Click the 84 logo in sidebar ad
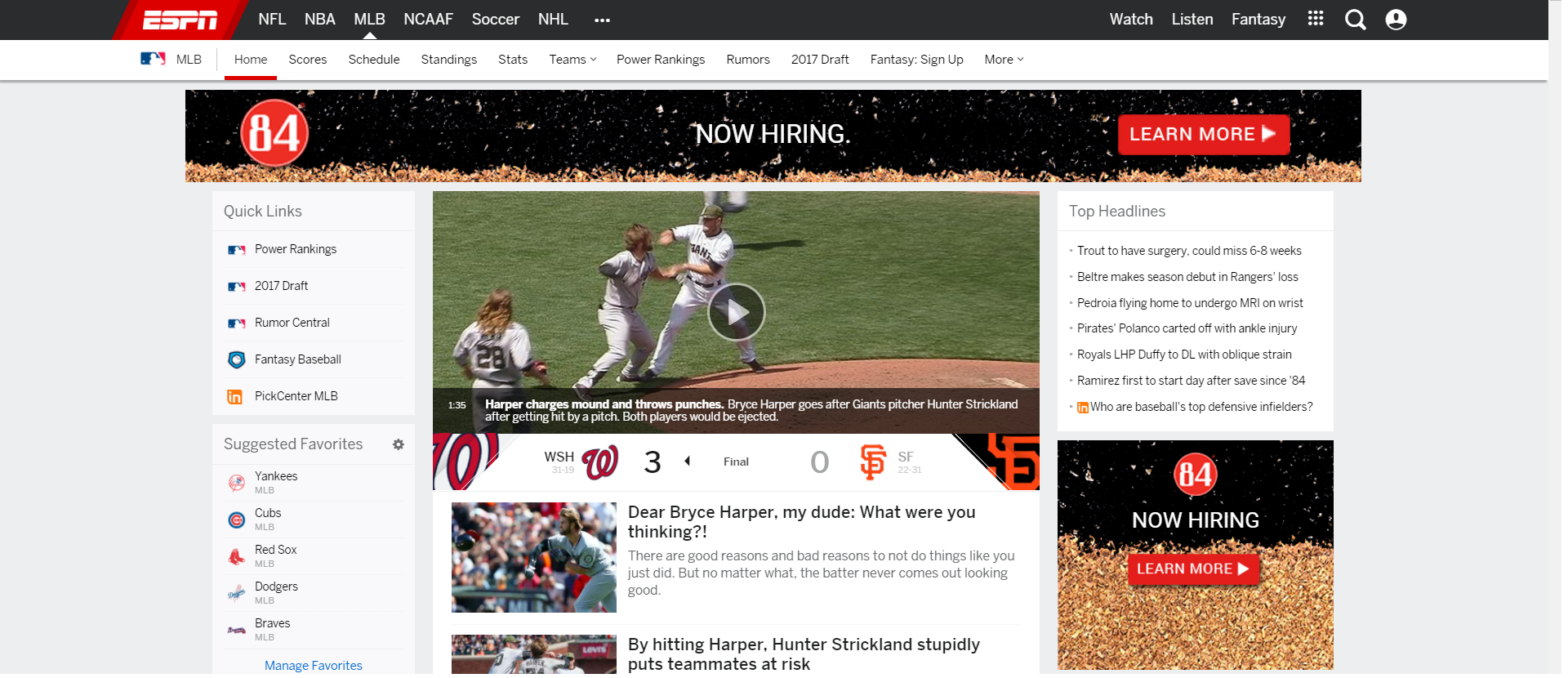The image size is (1568, 678). [1195, 475]
